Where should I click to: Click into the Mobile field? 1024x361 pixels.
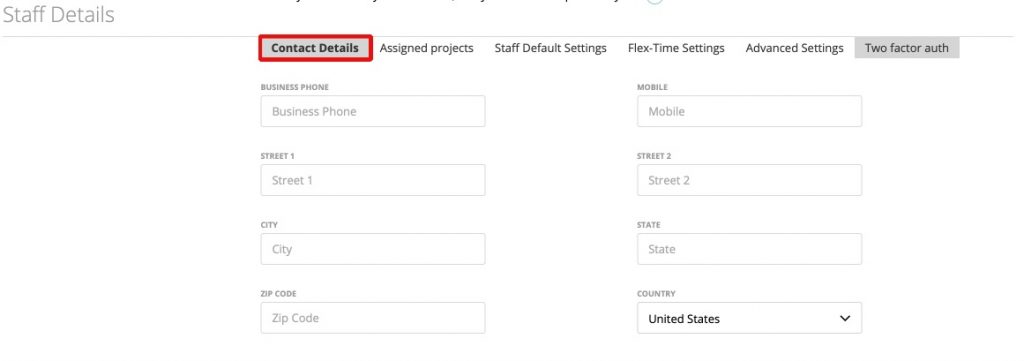coord(749,112)
